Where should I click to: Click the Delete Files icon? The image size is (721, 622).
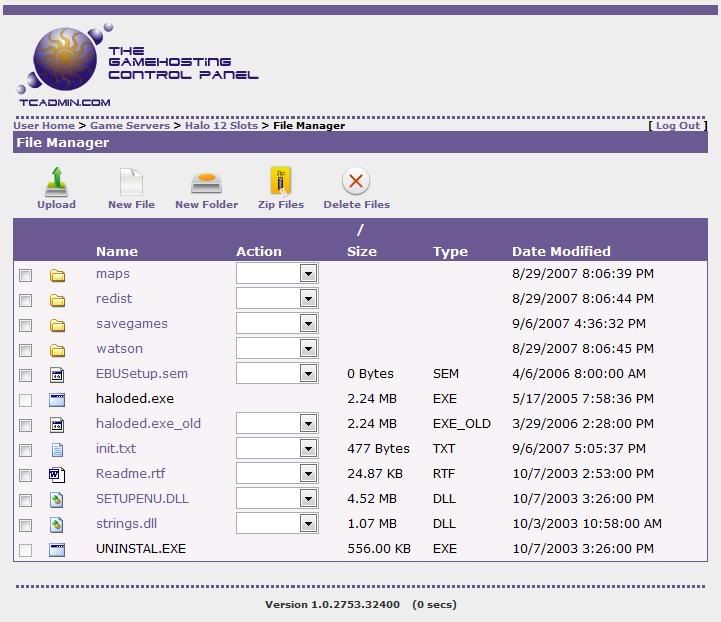pos(356,182)
